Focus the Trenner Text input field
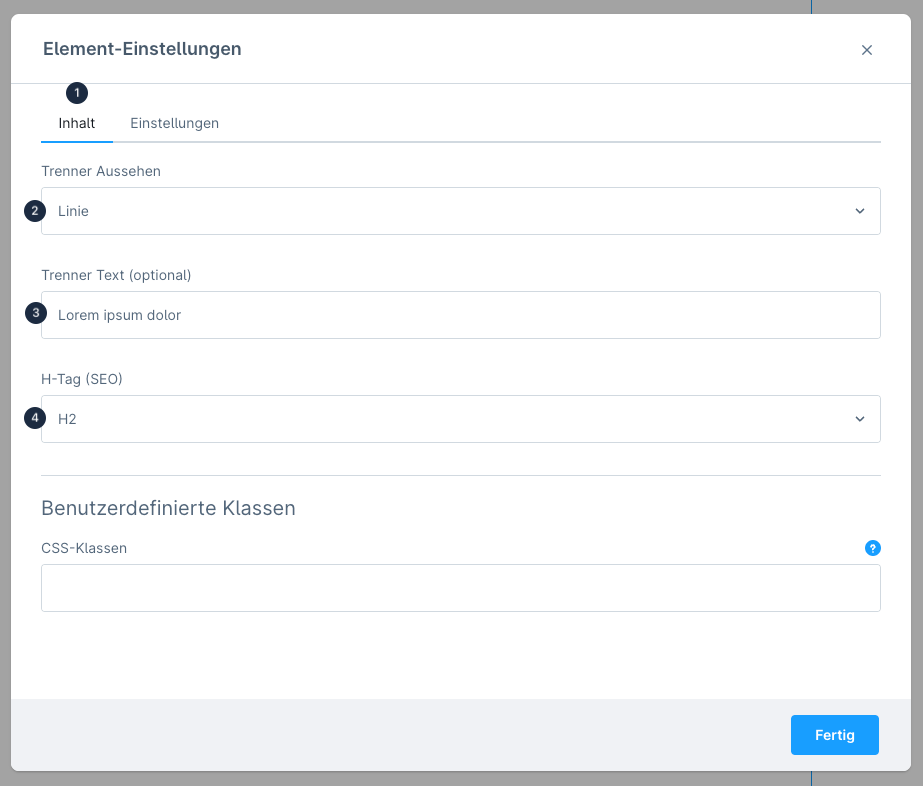 [460, 315]
